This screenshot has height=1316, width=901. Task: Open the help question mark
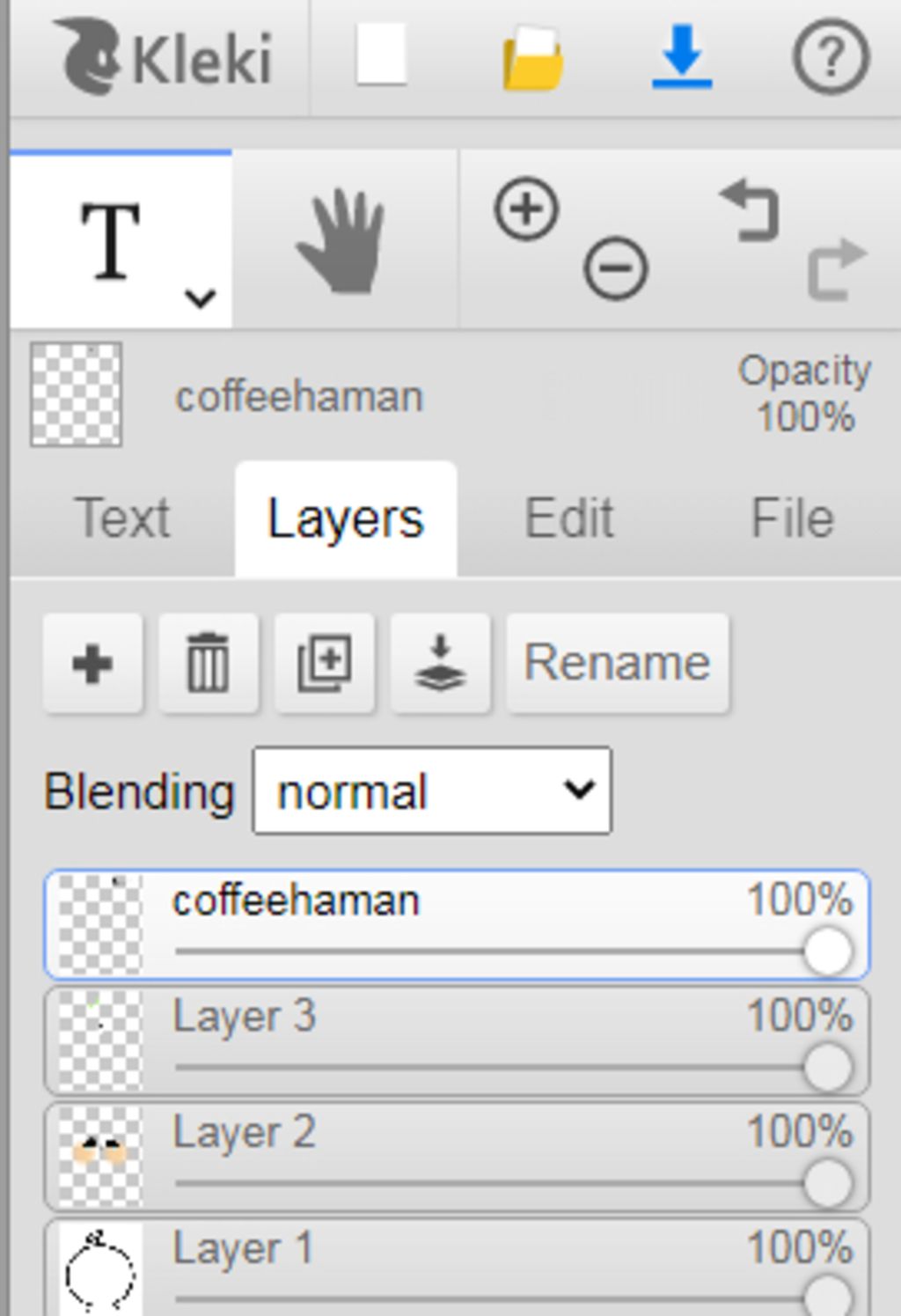831,57
